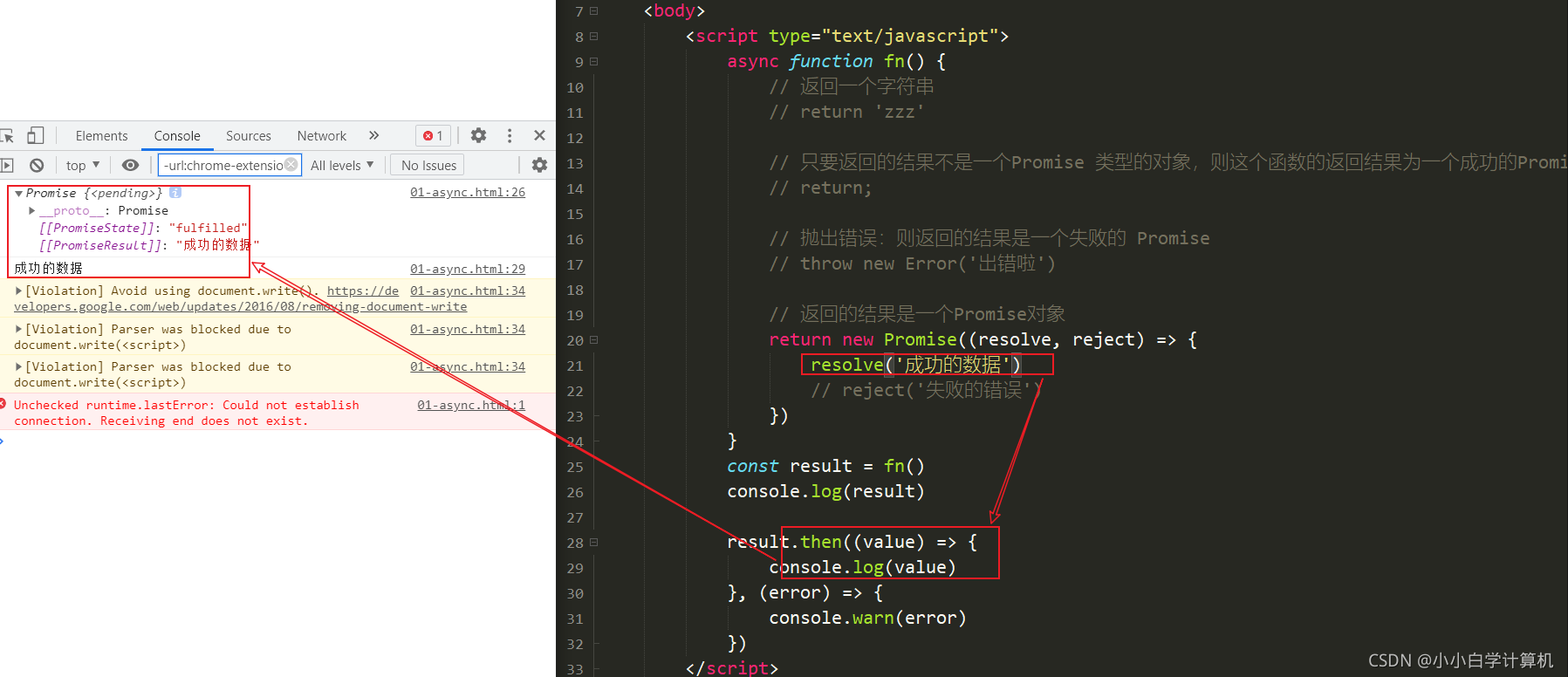The width and height of the screenshot is (1568, 677).
Task: Open the DevTools three-dot menu
Action: pos(510,135)
